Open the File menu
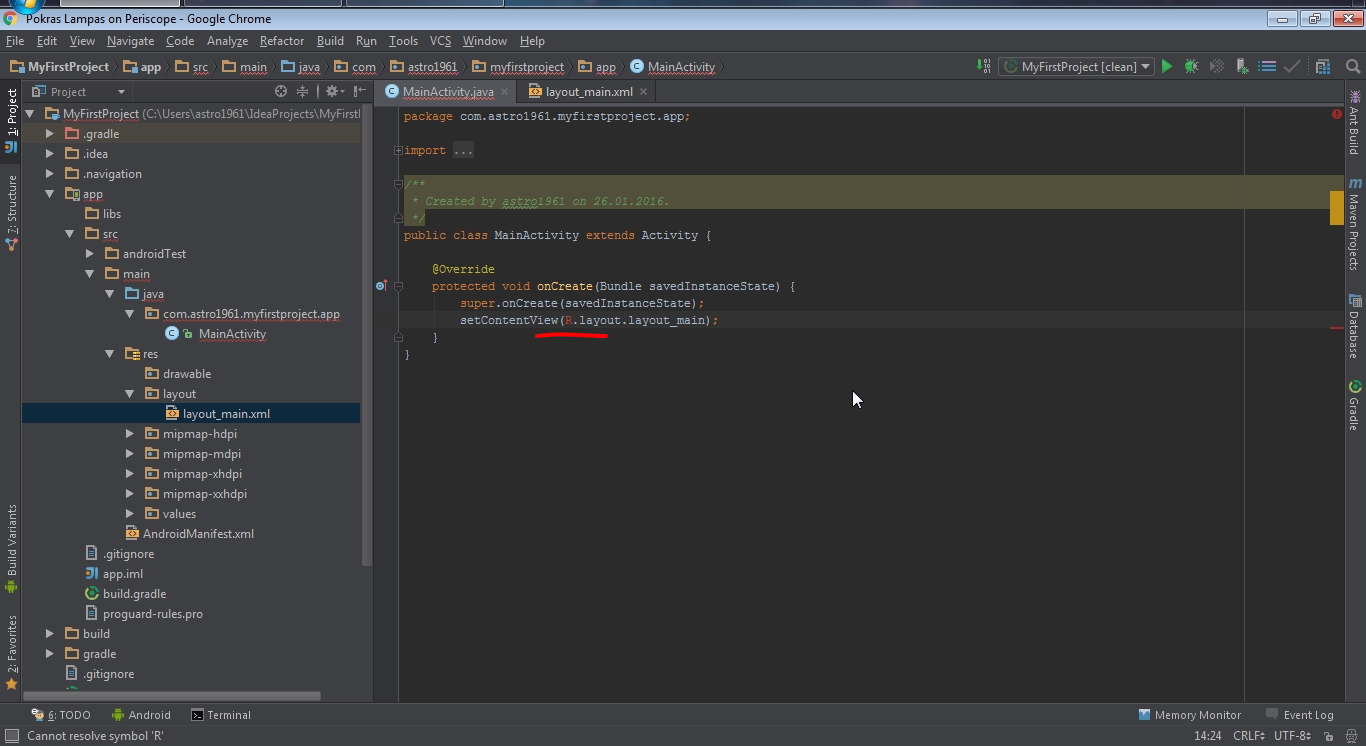The height and width of the screenshot is (746, 1366). pyautogui.click(x=15, y=41)
